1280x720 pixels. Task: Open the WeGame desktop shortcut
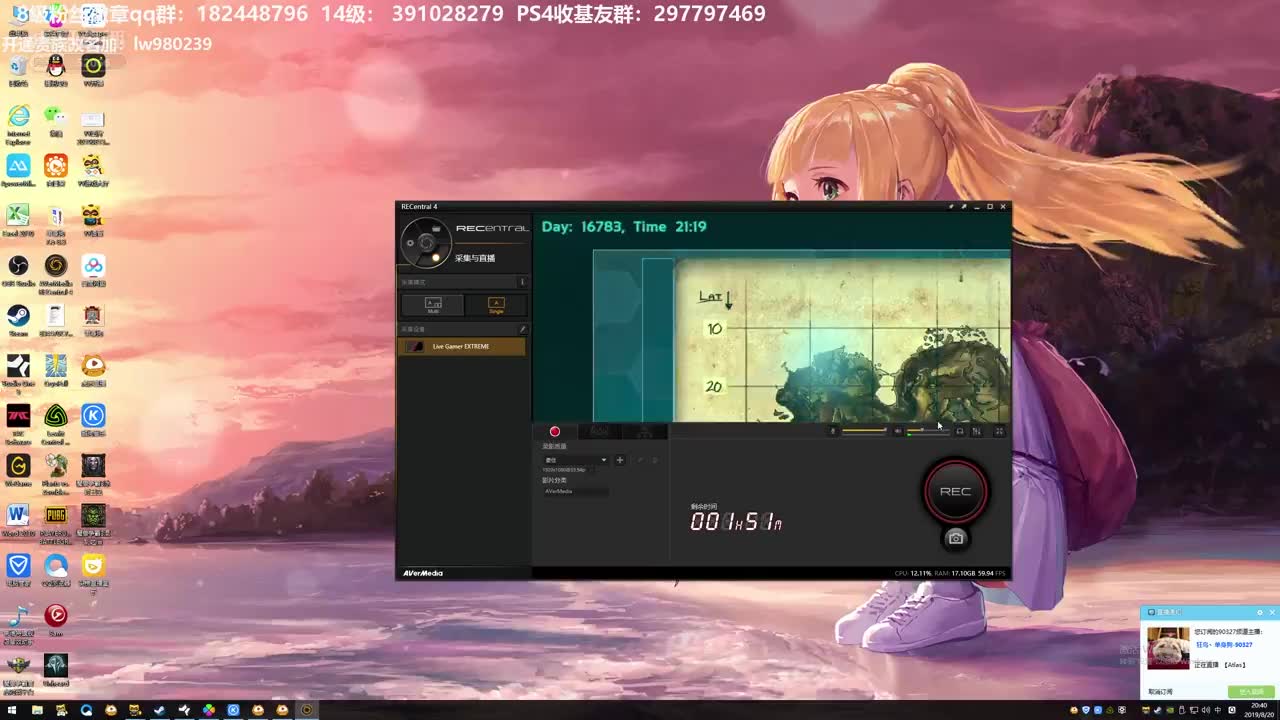tap(18, 470)
